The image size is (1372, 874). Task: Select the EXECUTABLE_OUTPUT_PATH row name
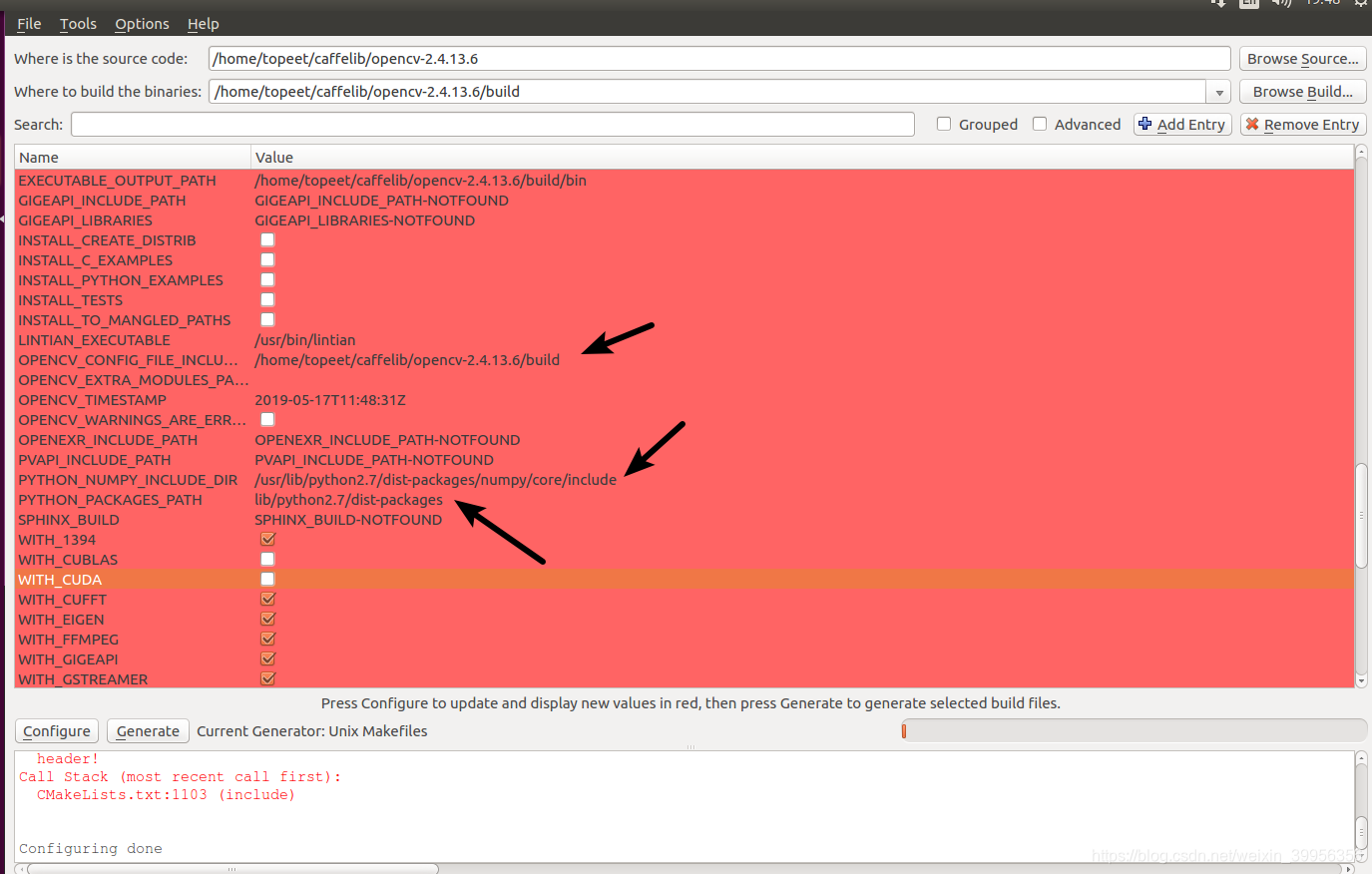click(117, 181)
